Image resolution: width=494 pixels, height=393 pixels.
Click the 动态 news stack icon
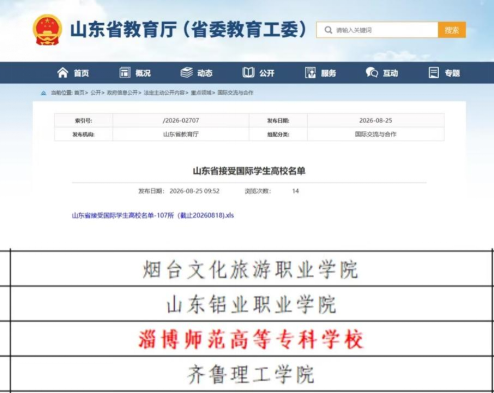(x=187, y=73)
